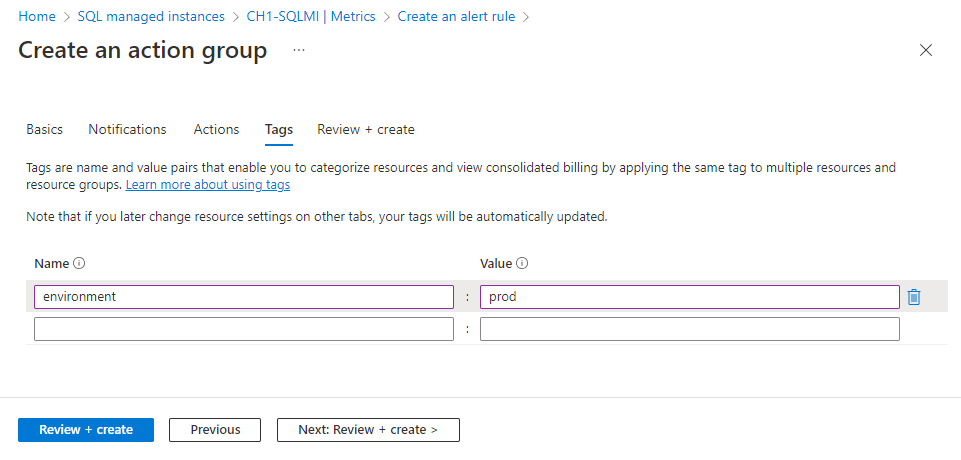Open the Notifications tab

(127, 129)
